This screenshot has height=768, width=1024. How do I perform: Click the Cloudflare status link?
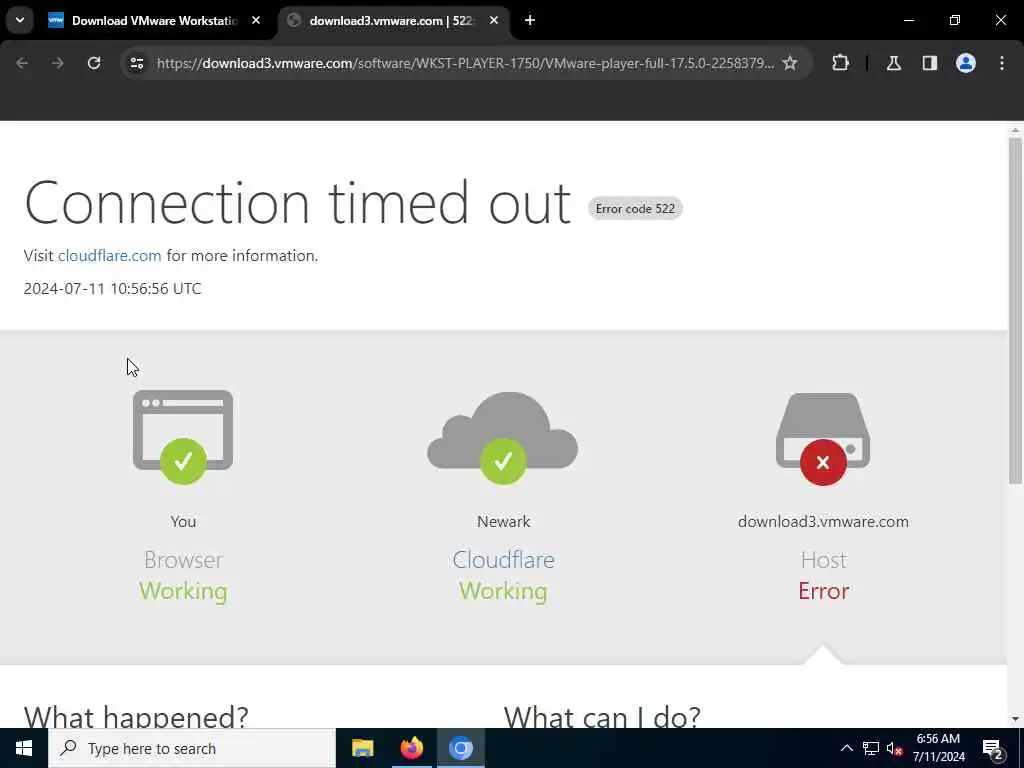coord(503,560)
